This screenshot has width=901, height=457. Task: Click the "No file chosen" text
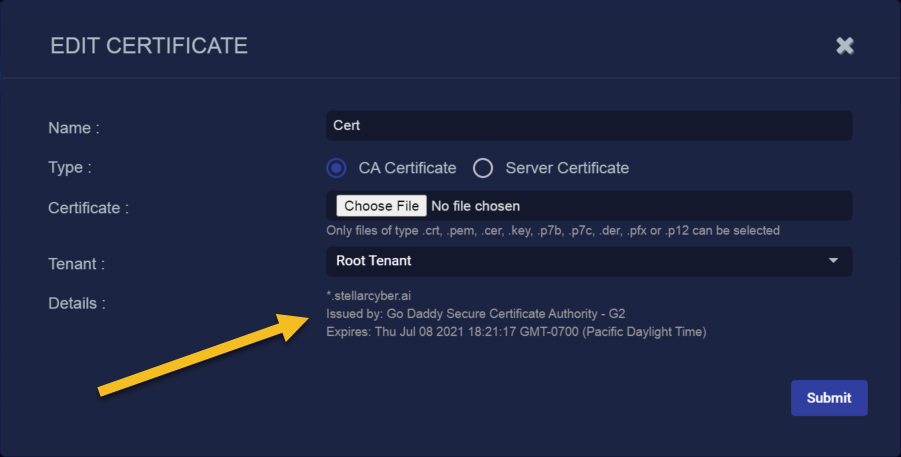[x=475, y=206]
